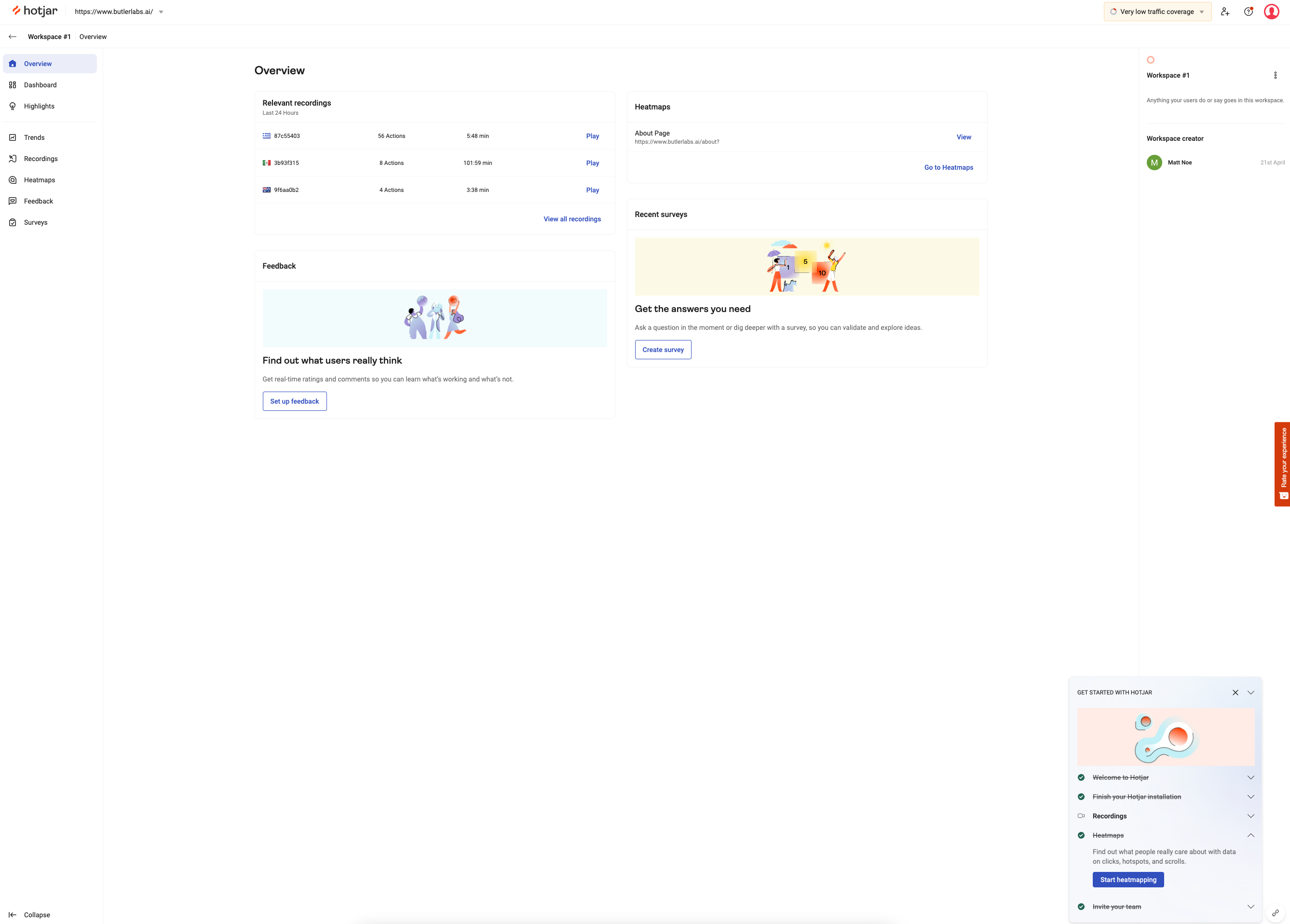Expand Very low traffic coverage dropdown
The width and height of the screenshot is (1290, 924).
(x=1157, y=12)
